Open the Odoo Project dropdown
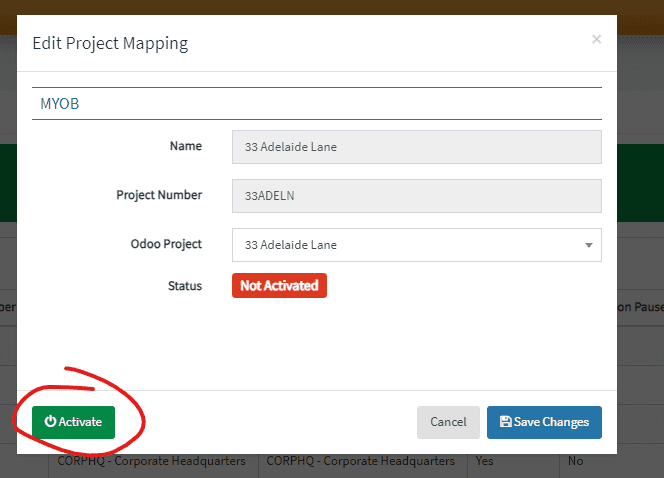This screenshot has width=664, height=478. (410, 245)
